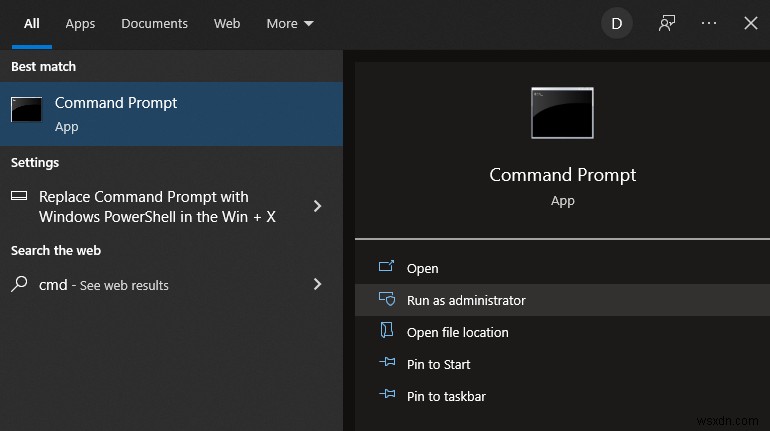Switch to the Documents tab
Viewport: 770px width, 431px height.
pyautogui.click(x=154, y=24)
